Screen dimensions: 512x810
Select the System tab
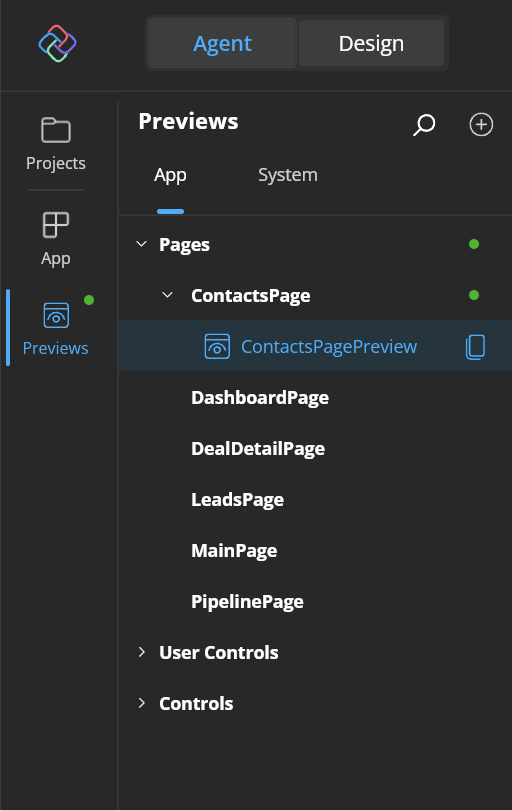(288, 175)
